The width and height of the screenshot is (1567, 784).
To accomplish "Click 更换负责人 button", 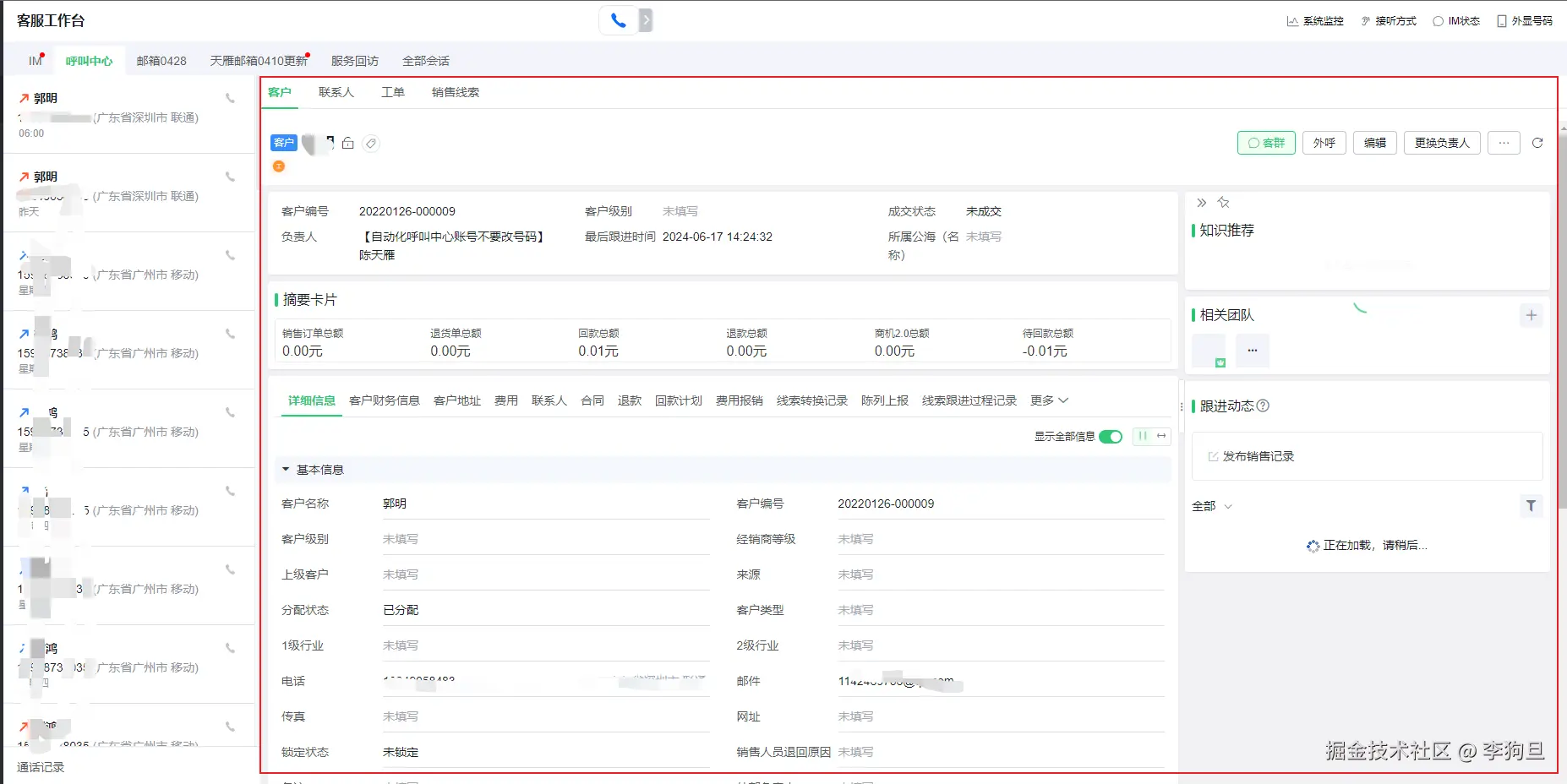I will [x=1442, y=143].
